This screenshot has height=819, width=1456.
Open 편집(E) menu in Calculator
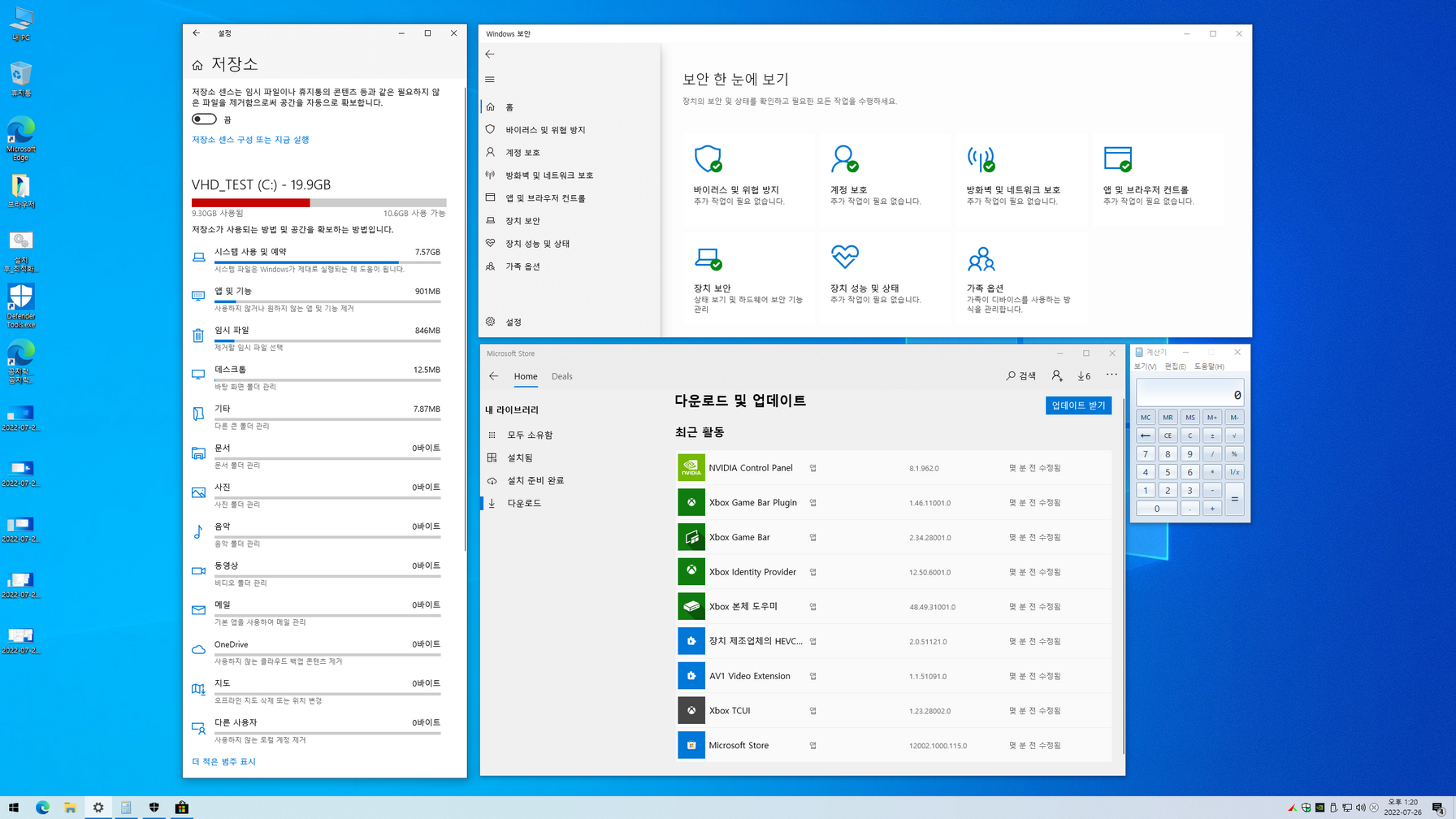tap(1175, 366)
